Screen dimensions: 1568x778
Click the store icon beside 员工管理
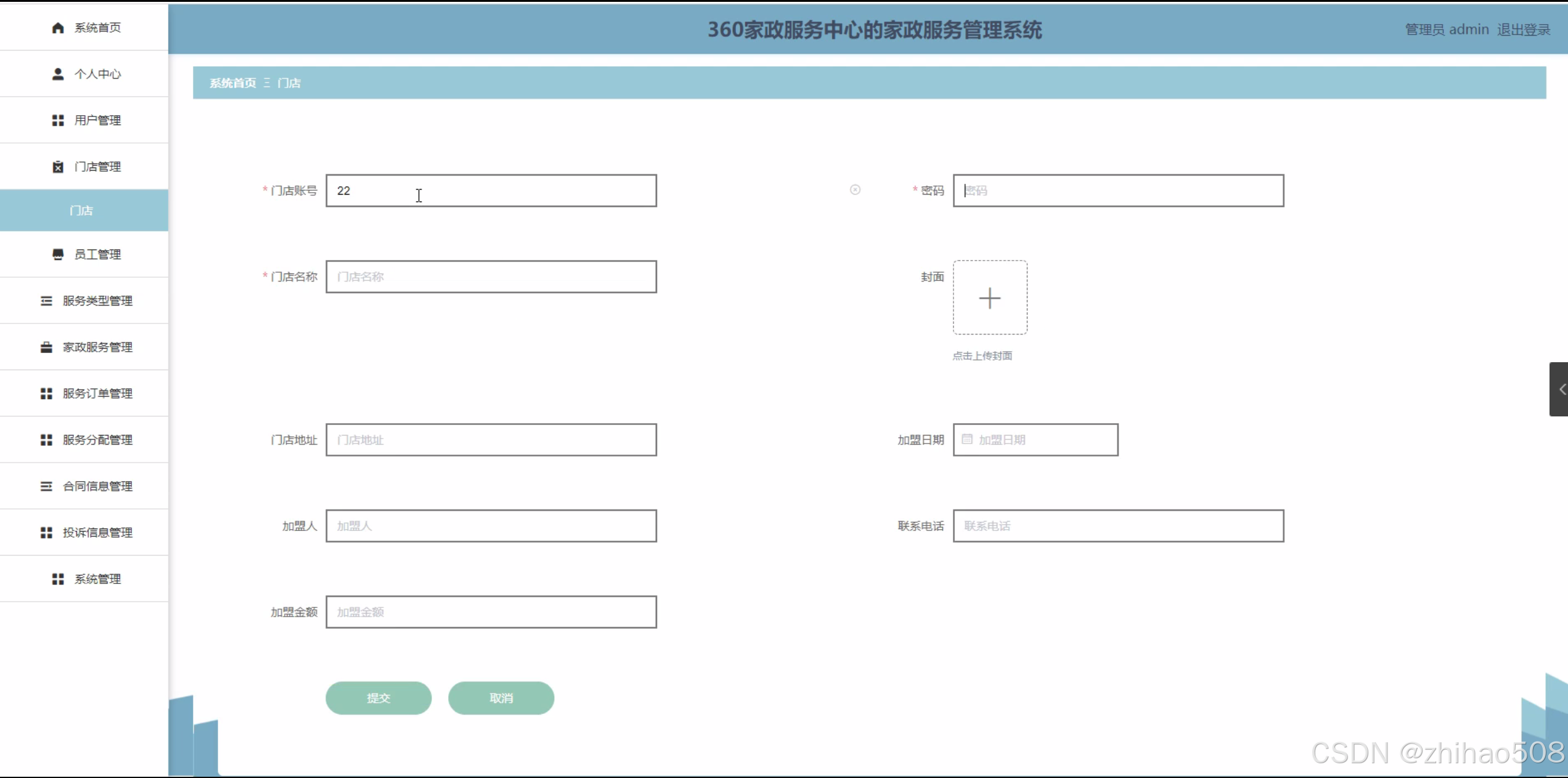pyautogui.click(x=58, y=254)
